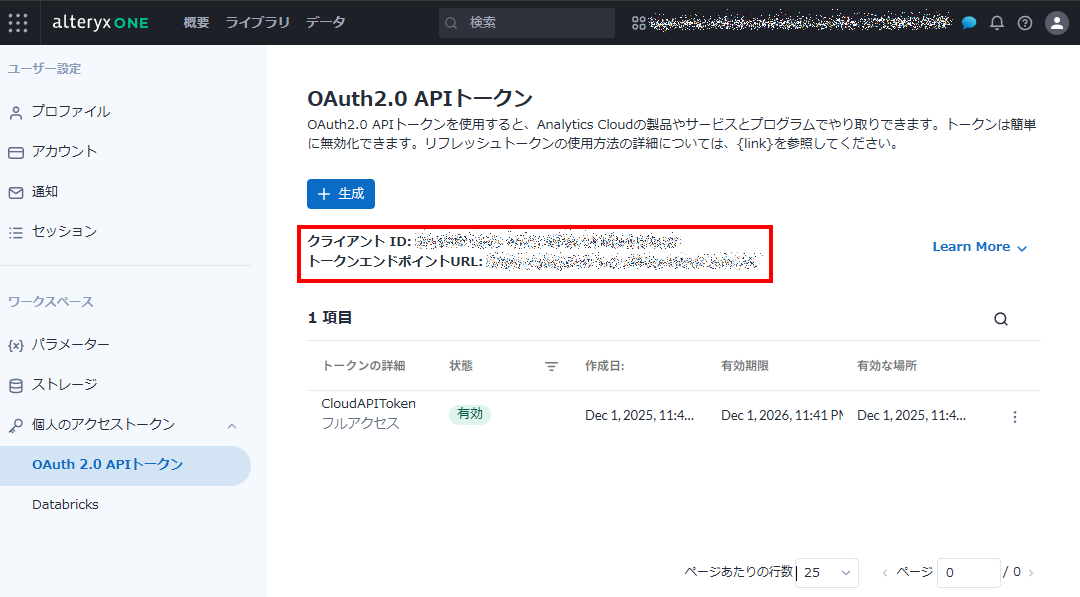Click the 生成 button
Viewport: 1080px width, 597px height.
[341, 194]
